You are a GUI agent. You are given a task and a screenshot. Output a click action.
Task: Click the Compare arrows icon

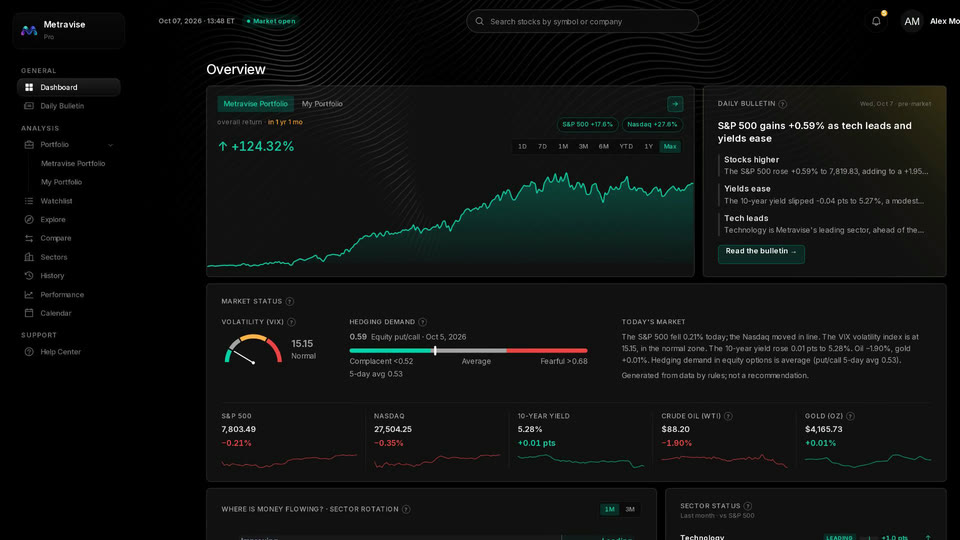pos(29,238)
